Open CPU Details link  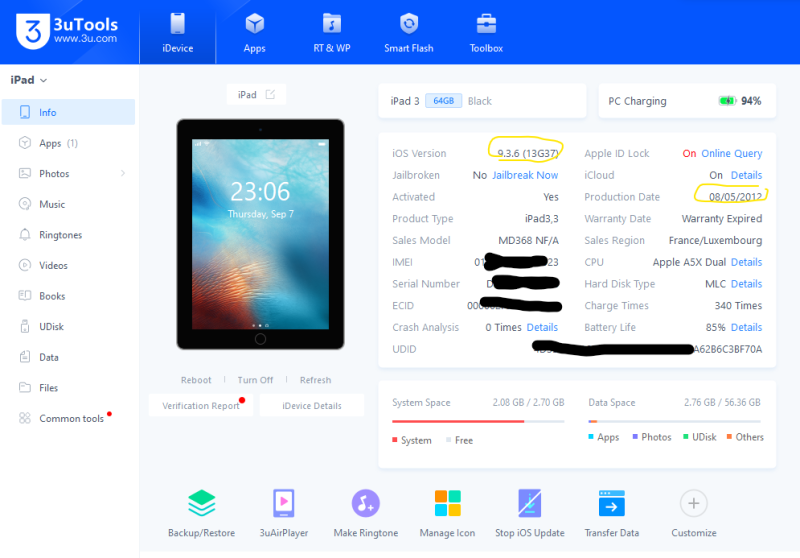(746, 262)
